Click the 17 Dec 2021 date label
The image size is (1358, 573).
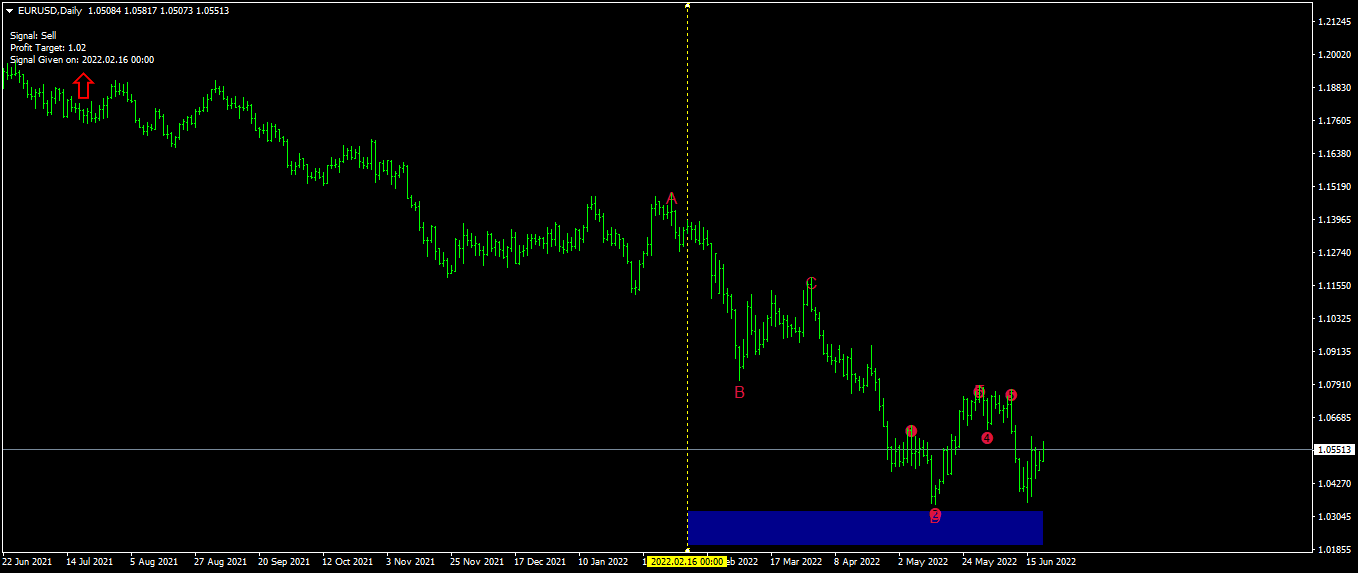[x=539, y=562]
